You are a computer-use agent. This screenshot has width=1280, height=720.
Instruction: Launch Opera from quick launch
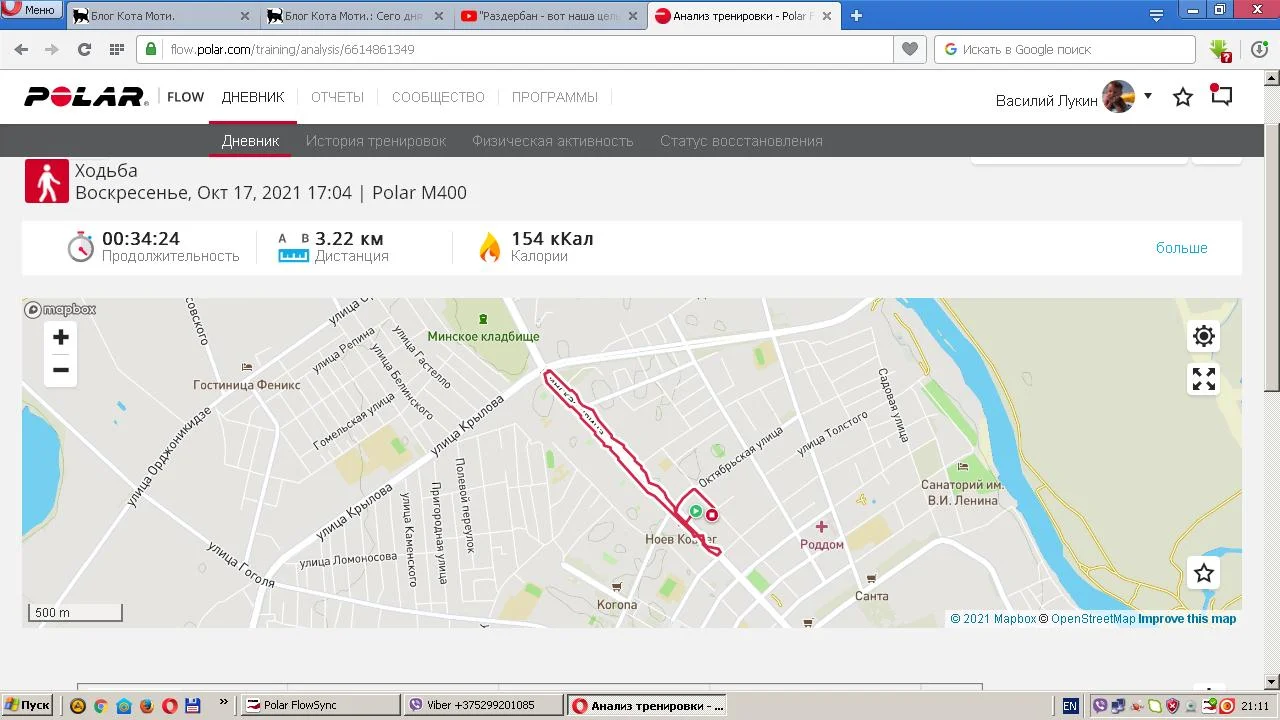point(170,705)
